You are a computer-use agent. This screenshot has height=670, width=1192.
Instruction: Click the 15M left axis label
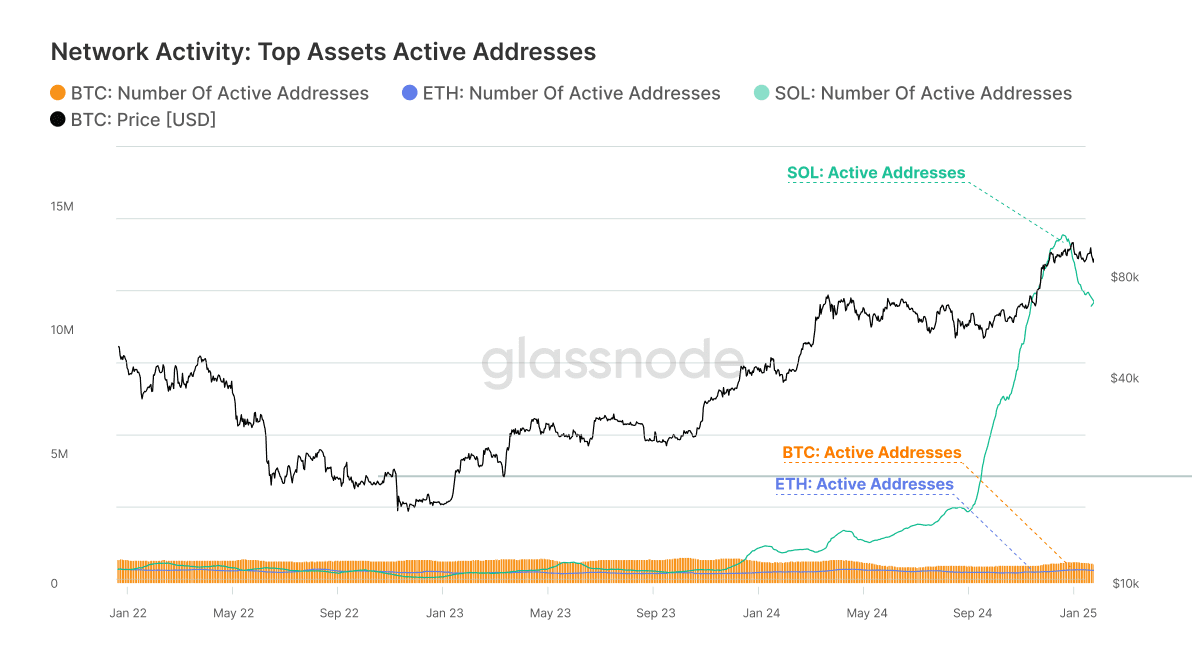tap(62, 207)
